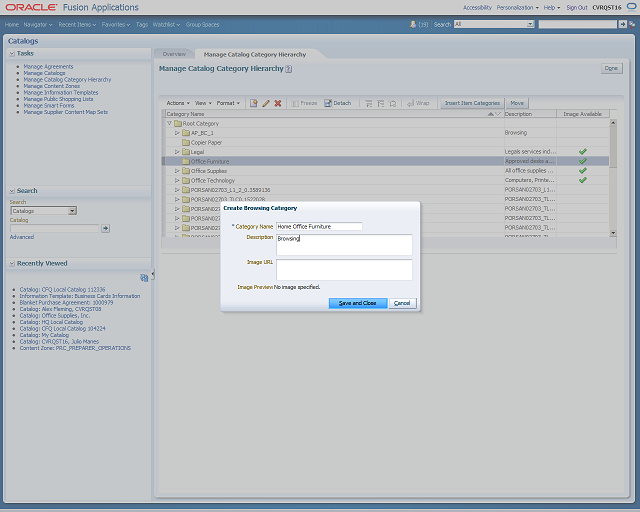Open Catalog: My Catalog recent link
Screen dimensions: 640x512
coord(44,335)
